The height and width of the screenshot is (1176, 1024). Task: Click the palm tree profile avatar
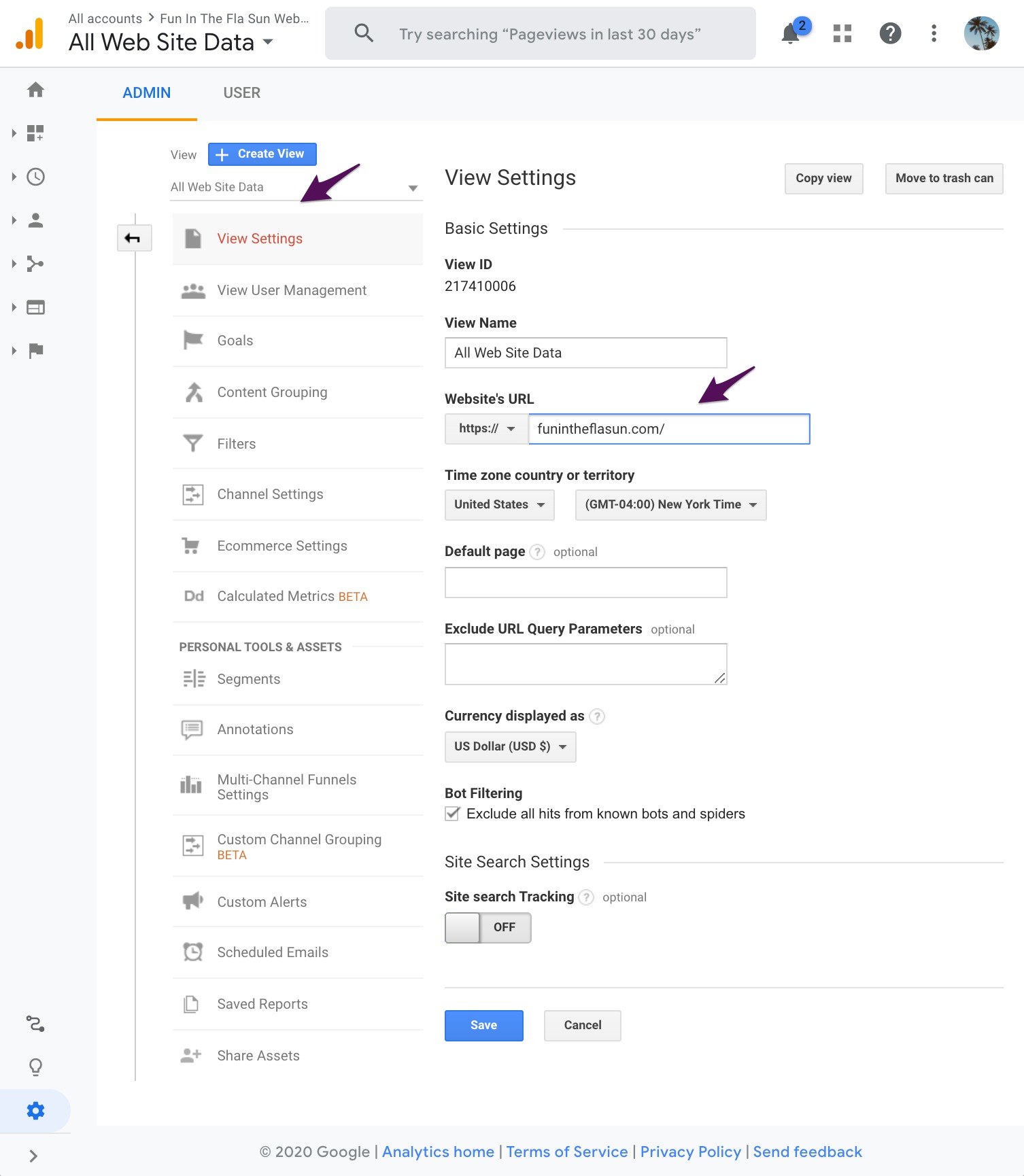981,33
